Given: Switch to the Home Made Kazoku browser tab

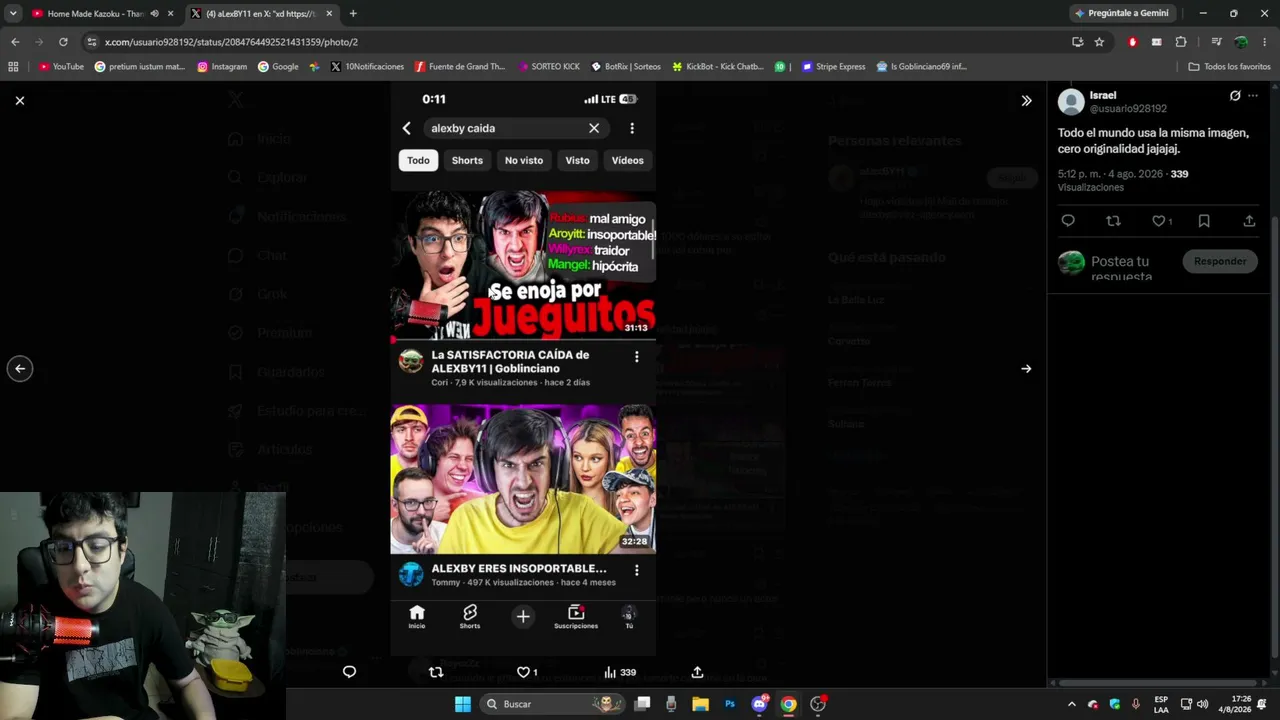Looking at the screenshot, I should point(95,14).
